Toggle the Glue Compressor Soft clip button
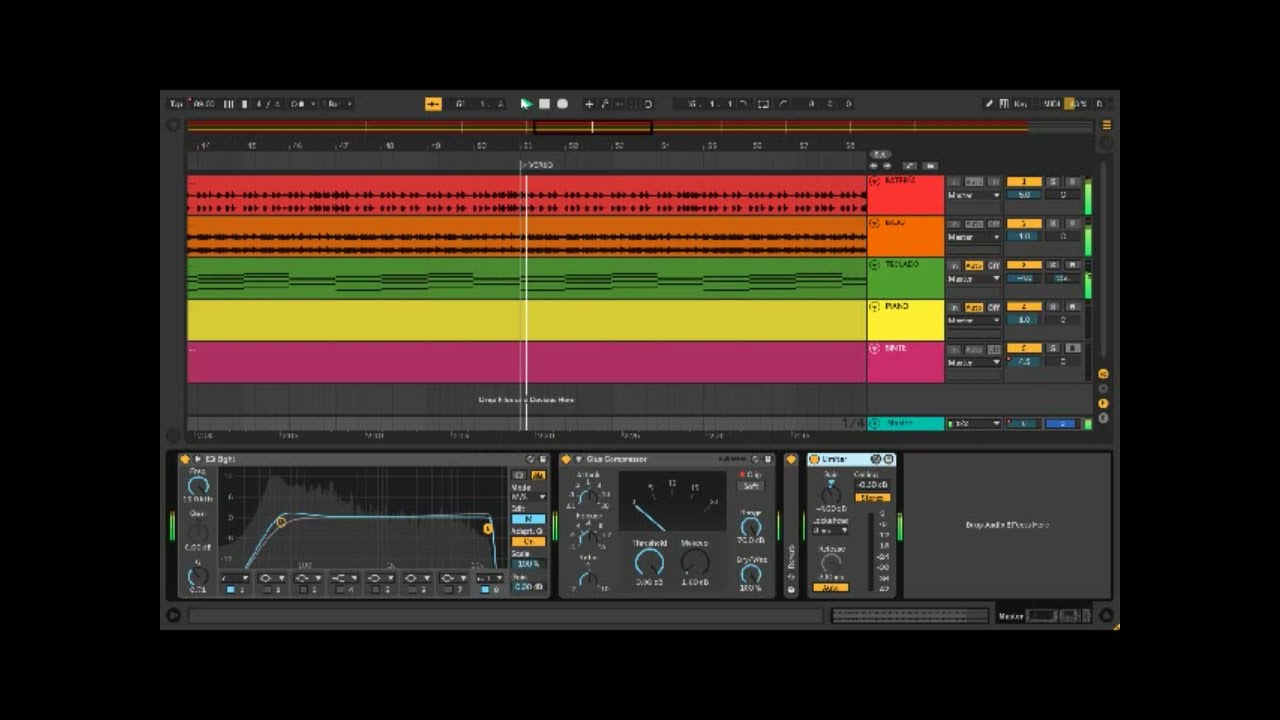1280x720 pixels. (x=750, y=486)
